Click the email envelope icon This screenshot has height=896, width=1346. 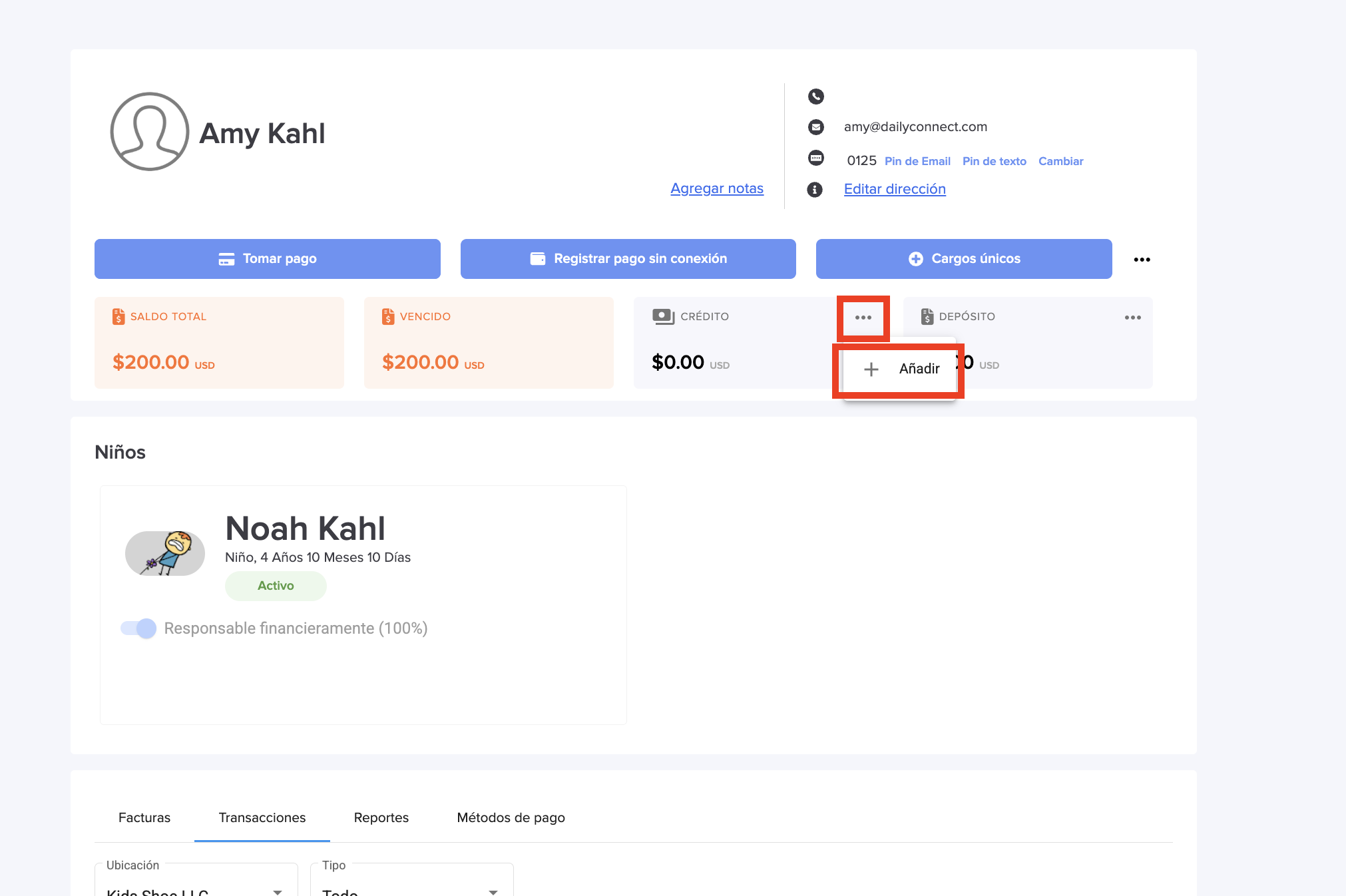(x=815, y=126)
